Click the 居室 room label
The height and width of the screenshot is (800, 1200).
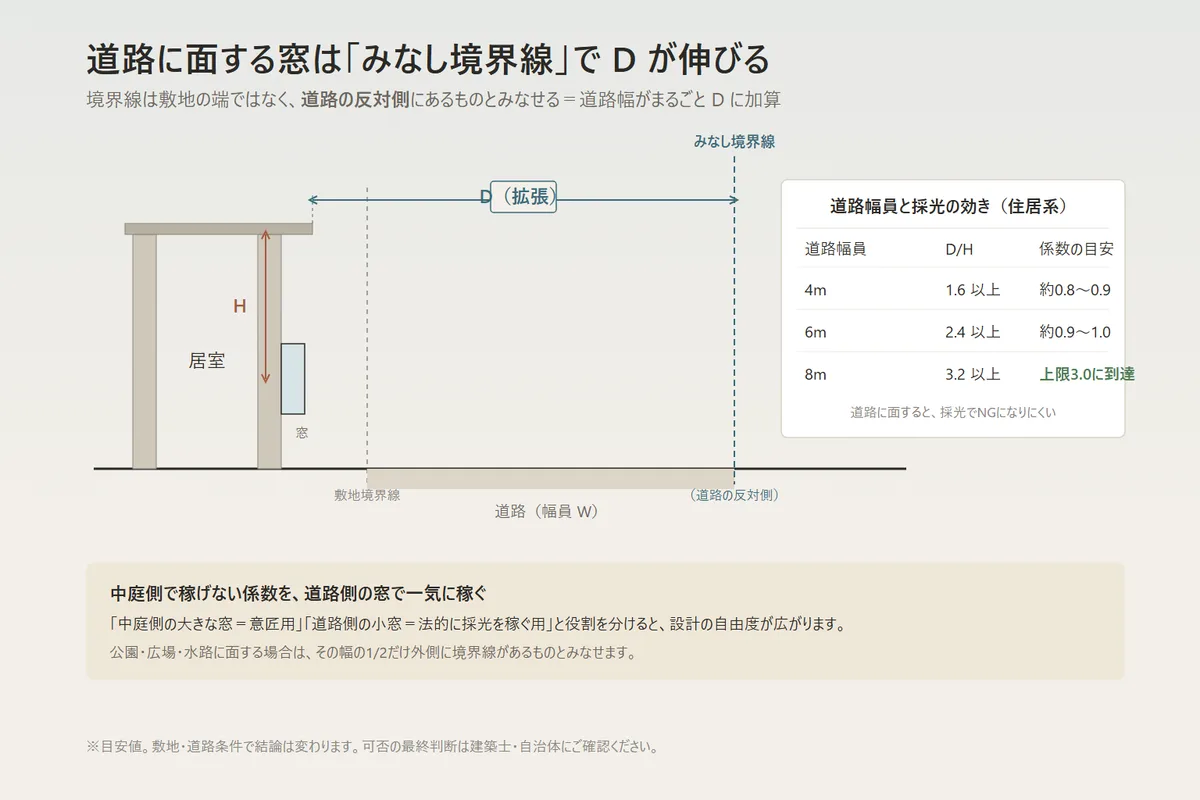tap(207, 361)
